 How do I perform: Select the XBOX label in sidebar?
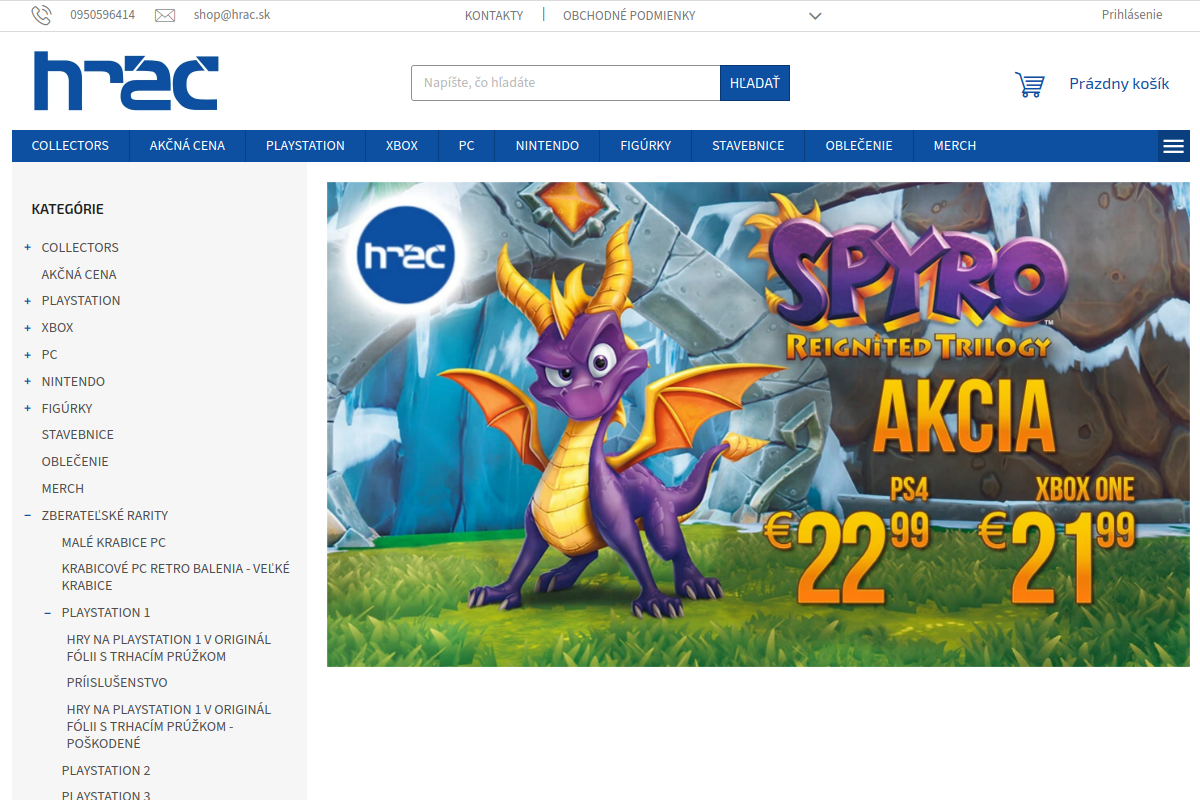[x=57, y=328]
